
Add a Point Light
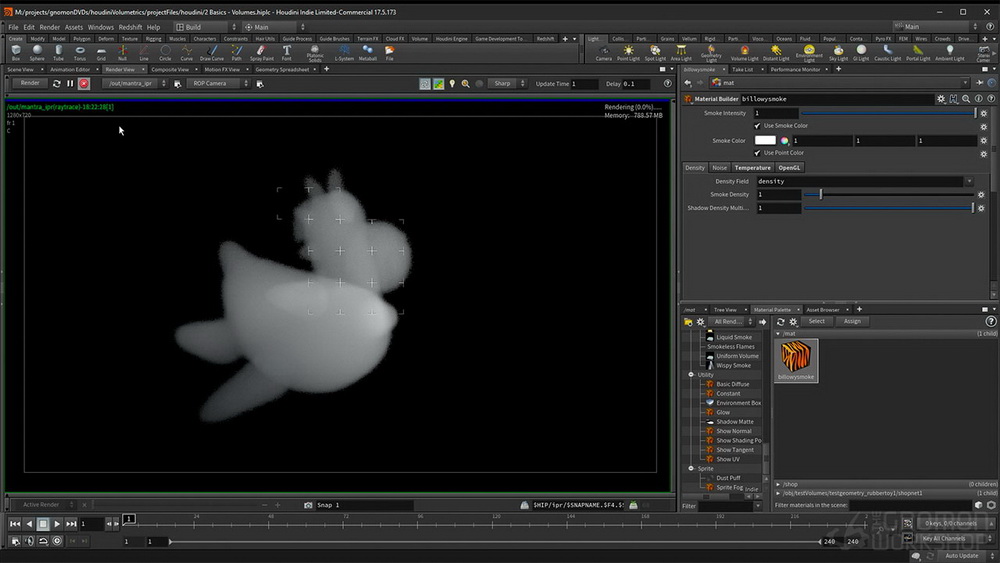(x=628, y=53)
